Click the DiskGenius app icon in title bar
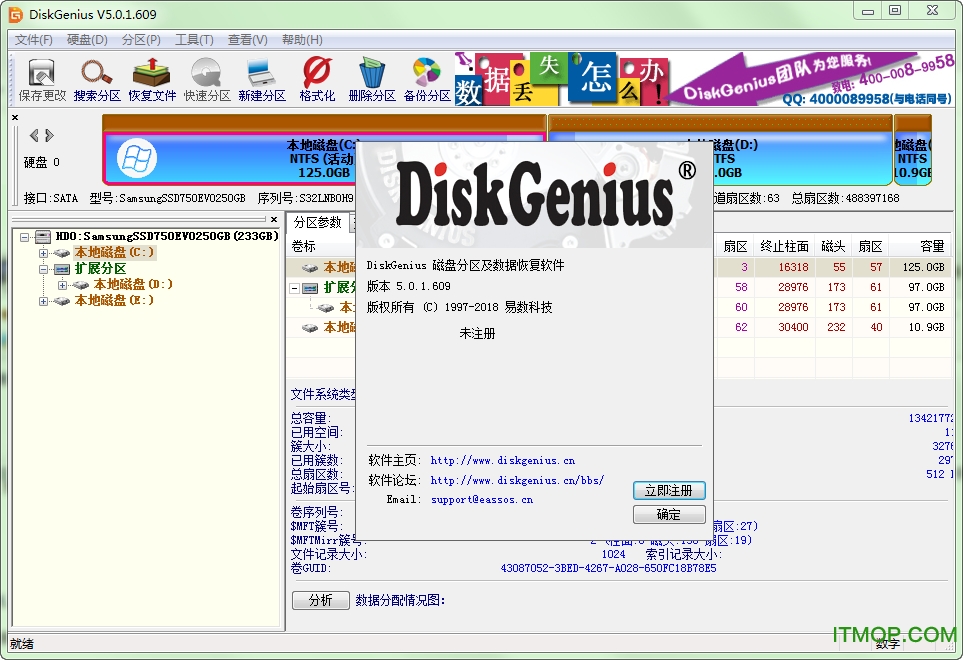 (15, 14)
